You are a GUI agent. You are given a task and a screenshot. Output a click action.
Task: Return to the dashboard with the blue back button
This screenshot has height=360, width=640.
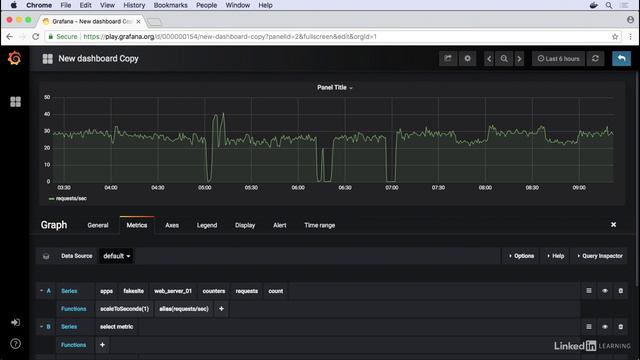621,58
